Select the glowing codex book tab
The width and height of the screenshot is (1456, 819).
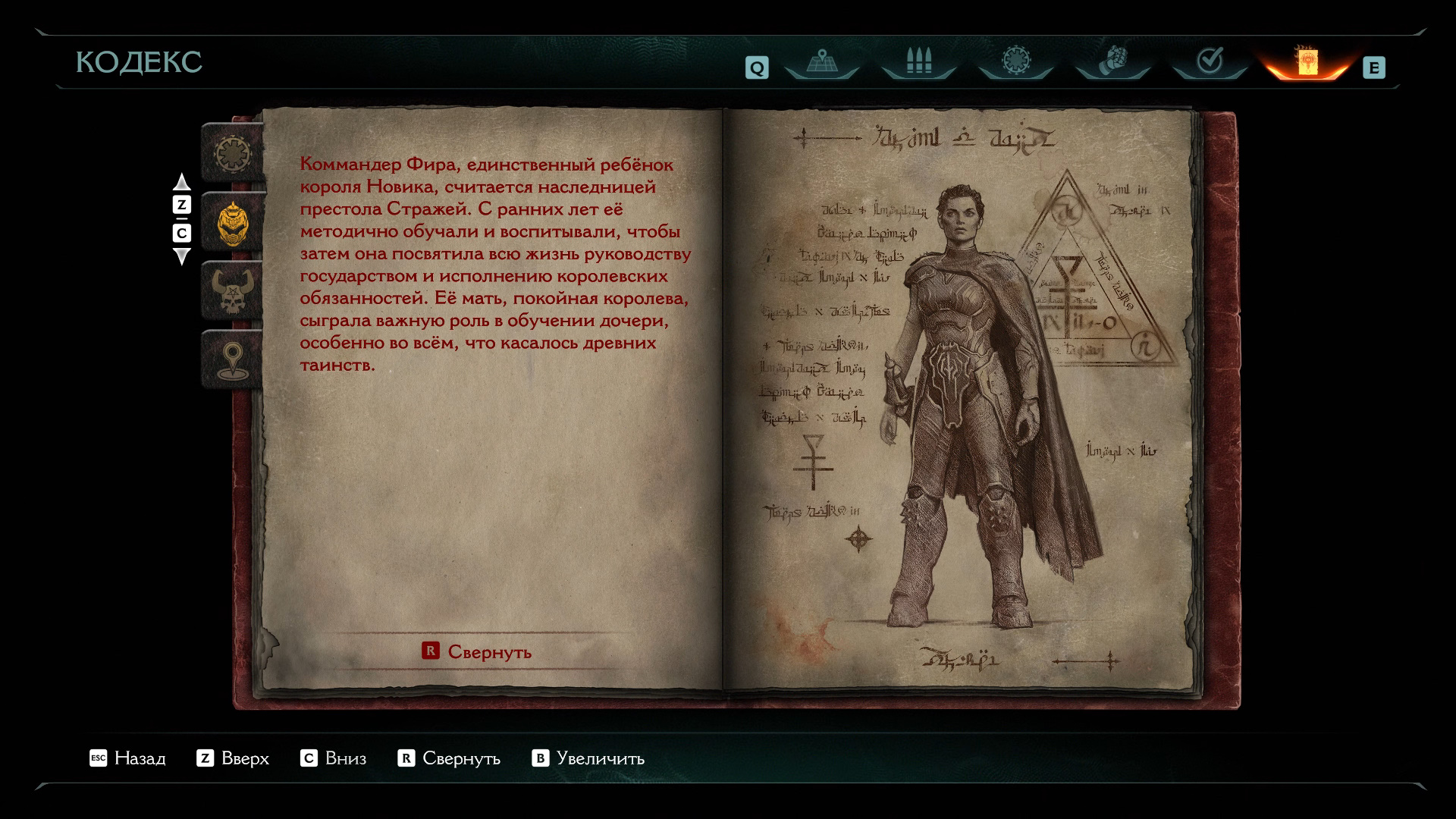coord(1307,61)
